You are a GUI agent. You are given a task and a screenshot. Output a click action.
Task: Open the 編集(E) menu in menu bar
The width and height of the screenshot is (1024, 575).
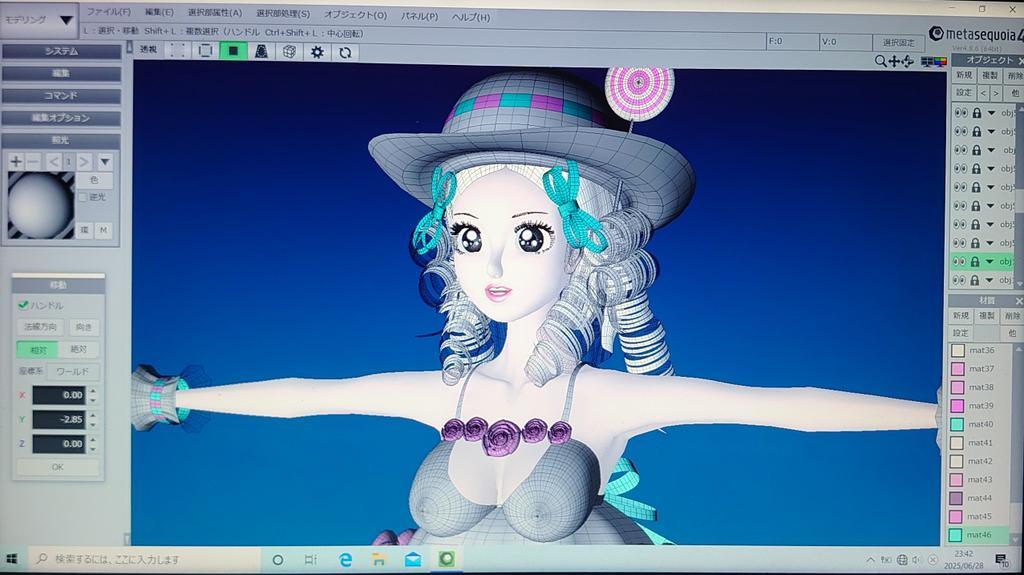159,12
